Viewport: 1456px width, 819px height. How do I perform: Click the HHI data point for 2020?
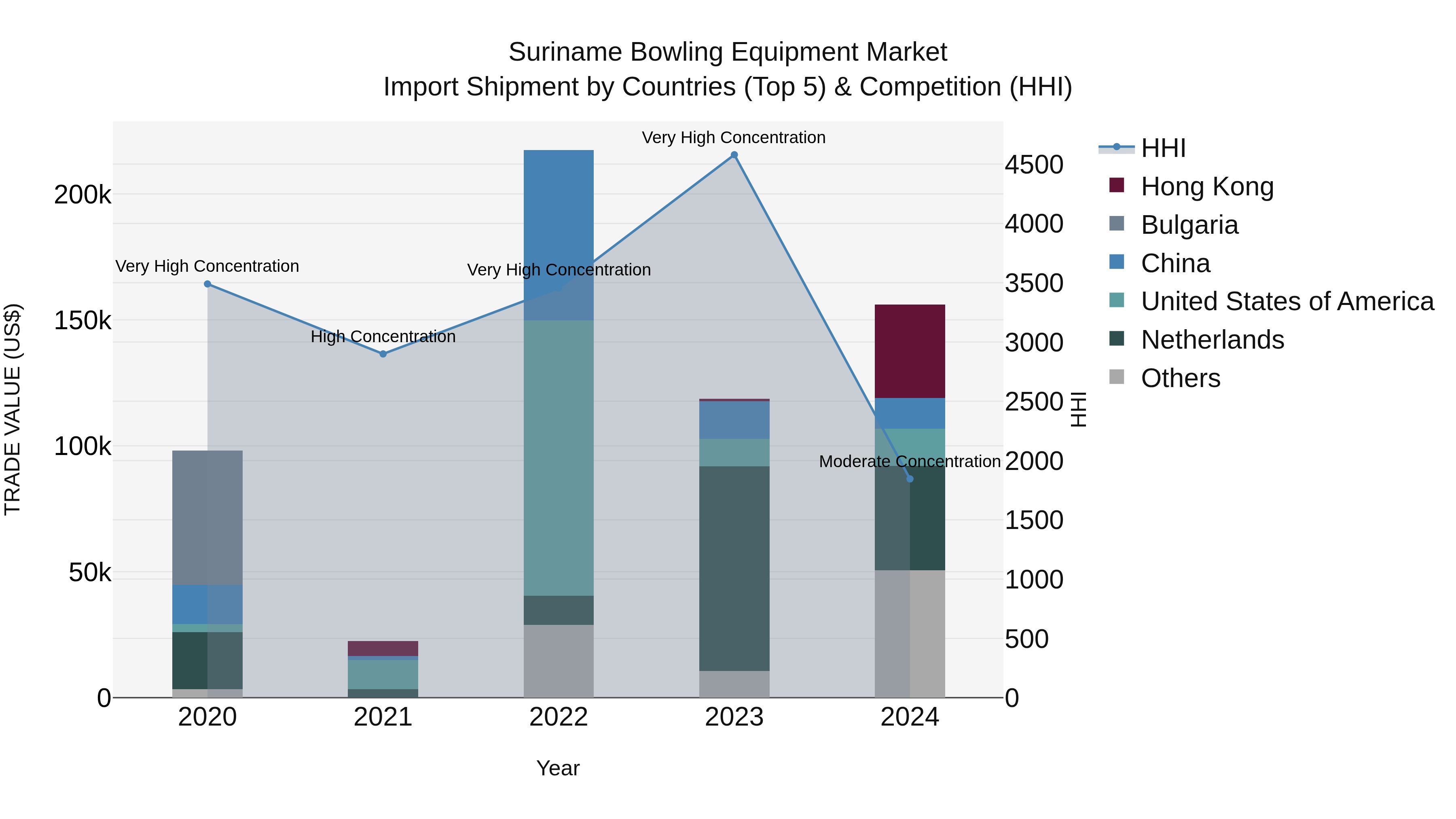coord(207,284)
